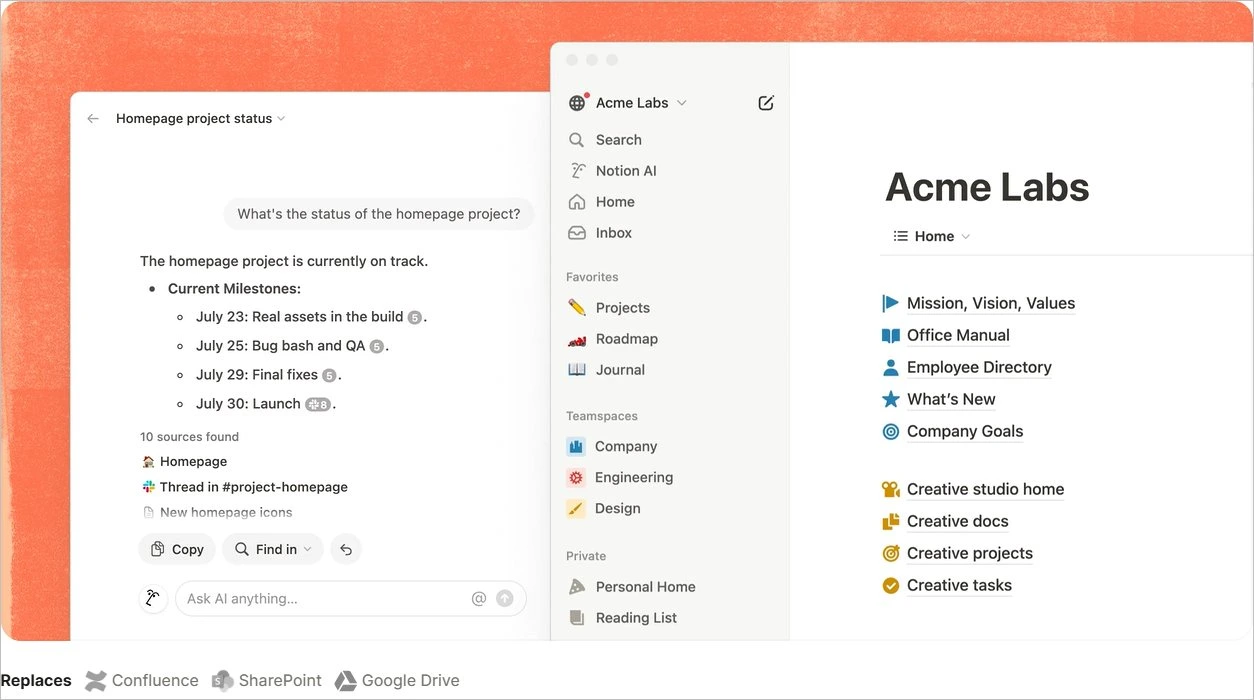Click the @ mention icon in AI input
The width and height of the screenshot is (1254, 700).
click(x=479, y=598)
